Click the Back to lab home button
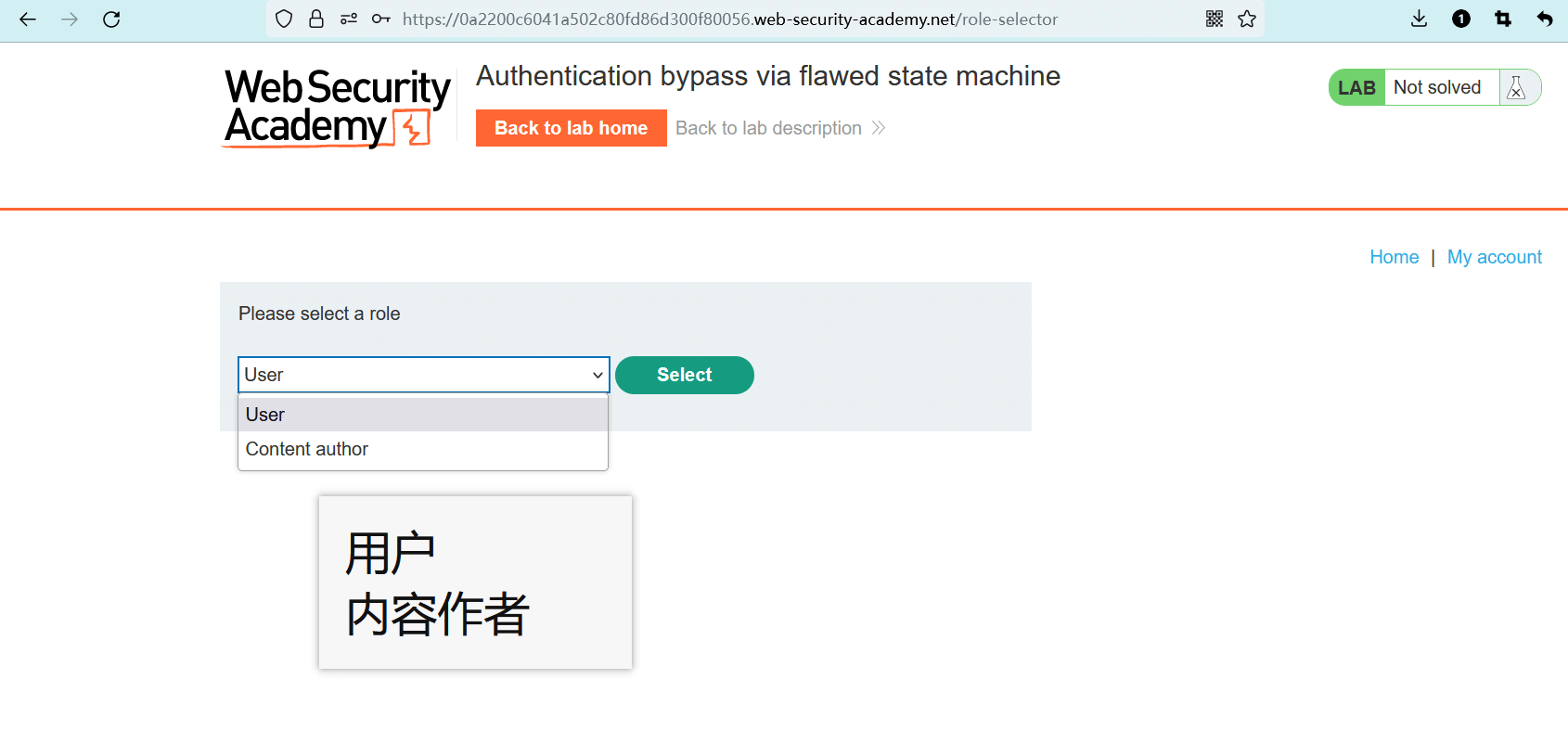The image size is (1568, 730). 571,128
